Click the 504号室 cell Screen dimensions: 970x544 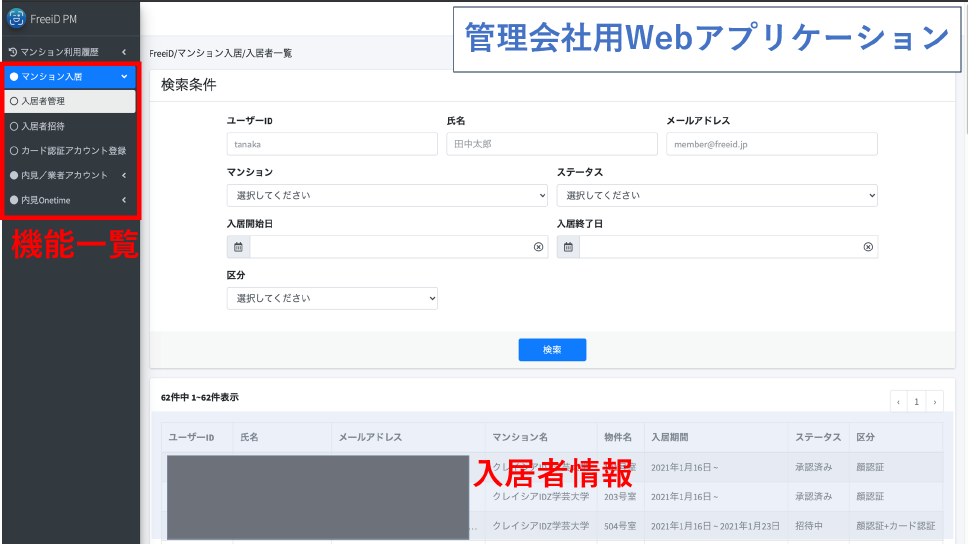[620, 526]
